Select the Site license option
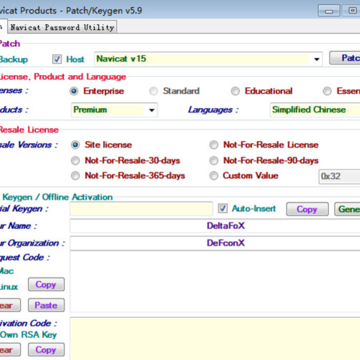The width and height of the screenshot is (360, 360). pos(76,145)
